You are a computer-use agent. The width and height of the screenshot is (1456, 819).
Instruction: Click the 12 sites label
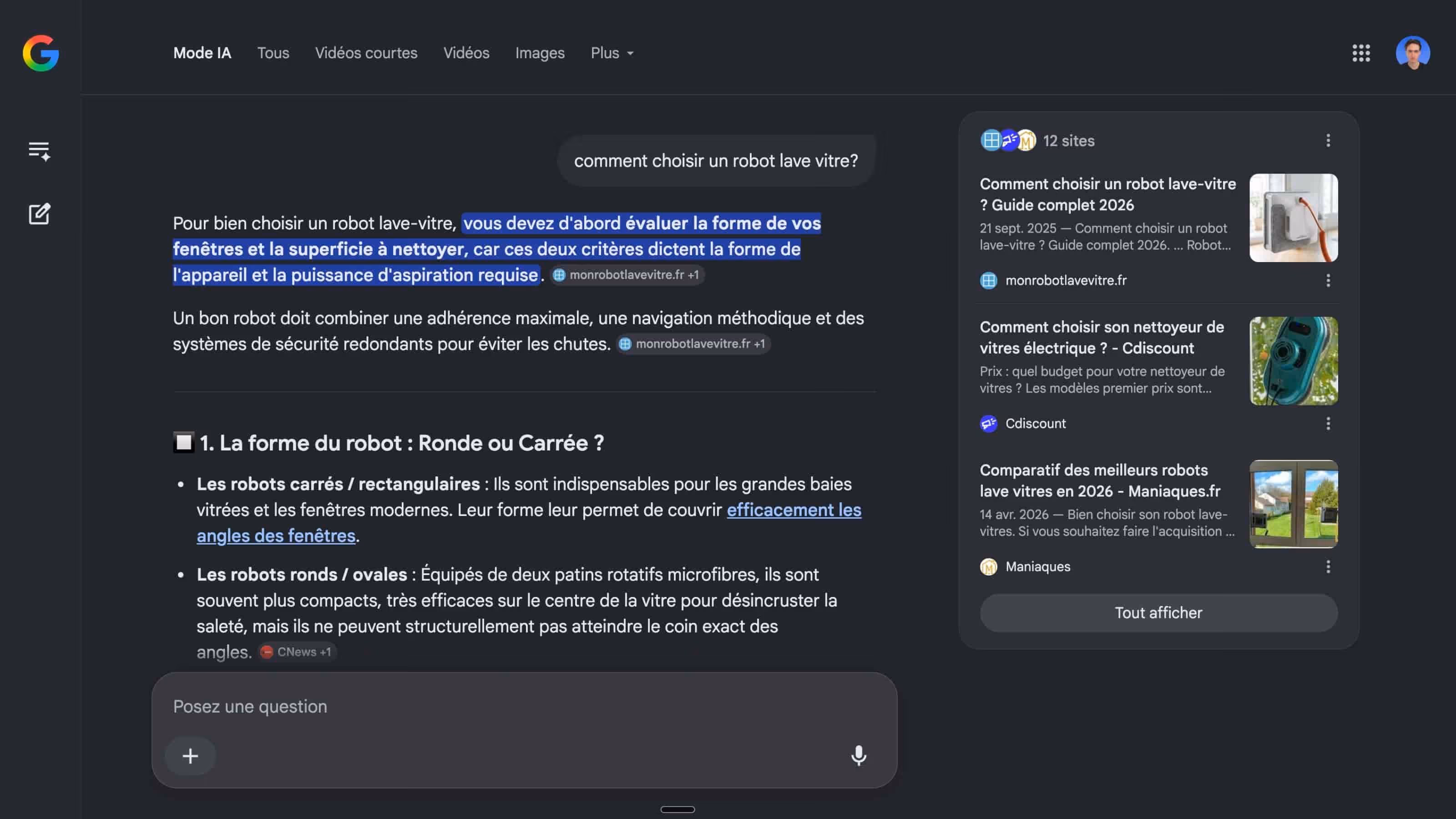(1068, 141)
